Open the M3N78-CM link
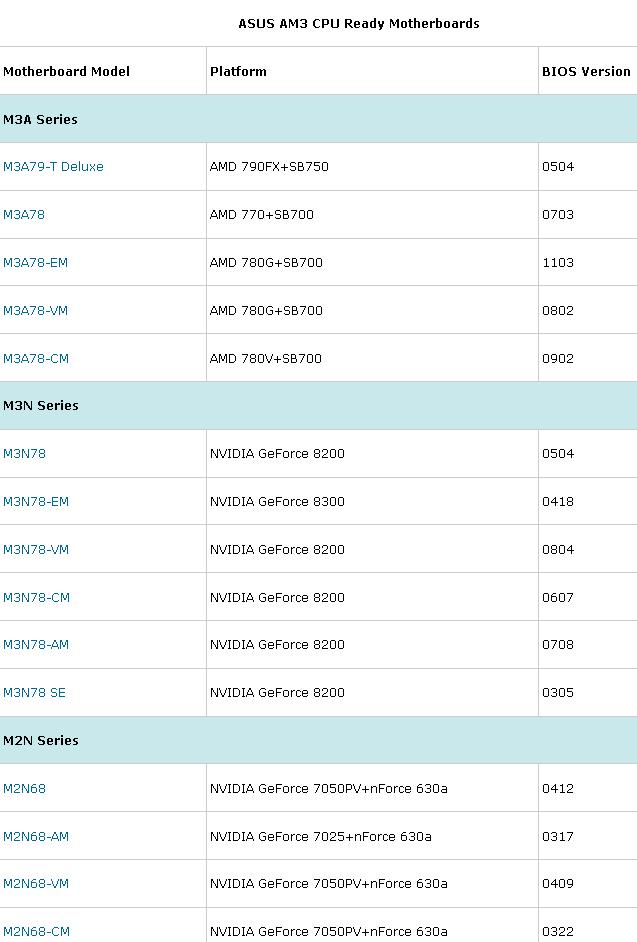The width and height of the screenshot is (637, 942). (x=36, y=598)
